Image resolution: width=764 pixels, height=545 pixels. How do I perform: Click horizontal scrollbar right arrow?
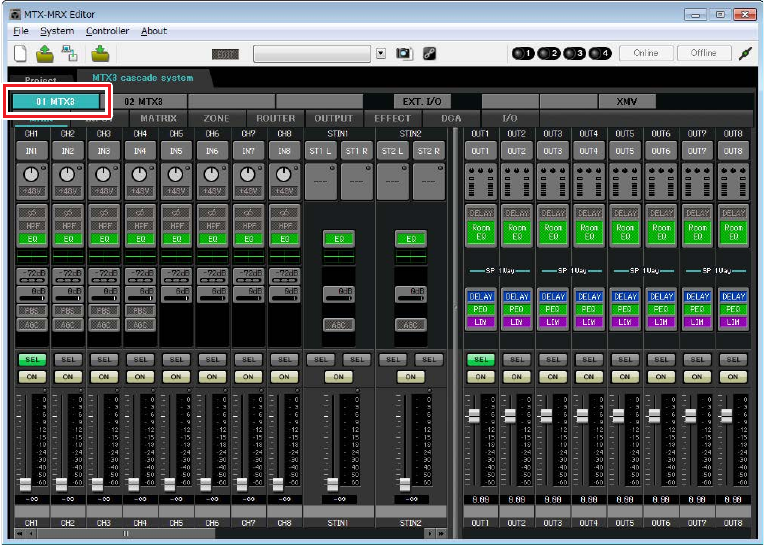(430, 533)
